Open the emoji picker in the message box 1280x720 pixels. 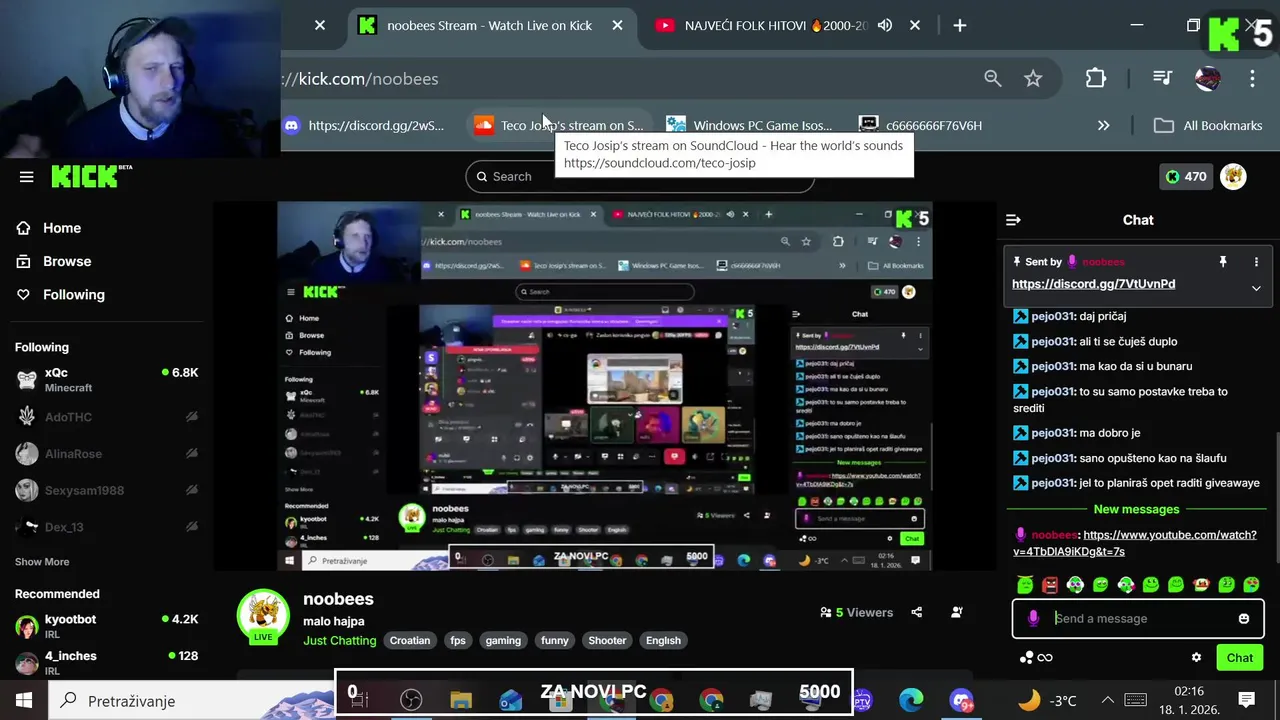(1244, 619)
